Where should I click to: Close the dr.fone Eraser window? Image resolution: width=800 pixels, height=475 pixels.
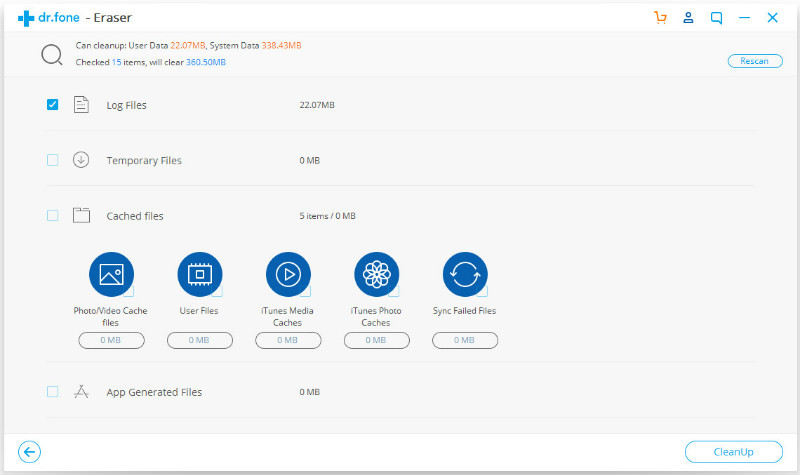pyautogui.click(x=772, y=18)
